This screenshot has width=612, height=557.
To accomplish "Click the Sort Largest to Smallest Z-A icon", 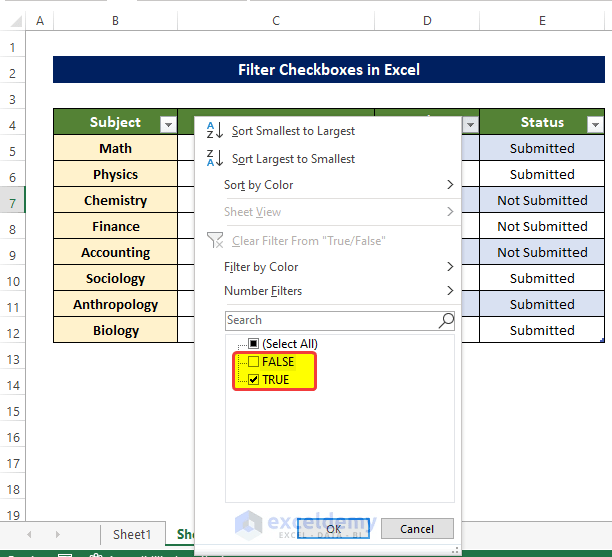I will click(x=215, y=158).
